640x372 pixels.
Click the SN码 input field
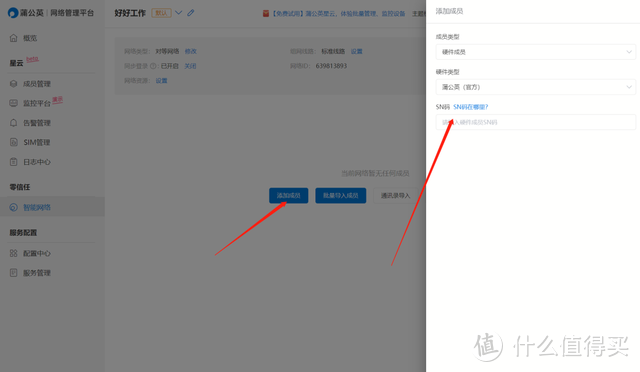tap(536, 122)
